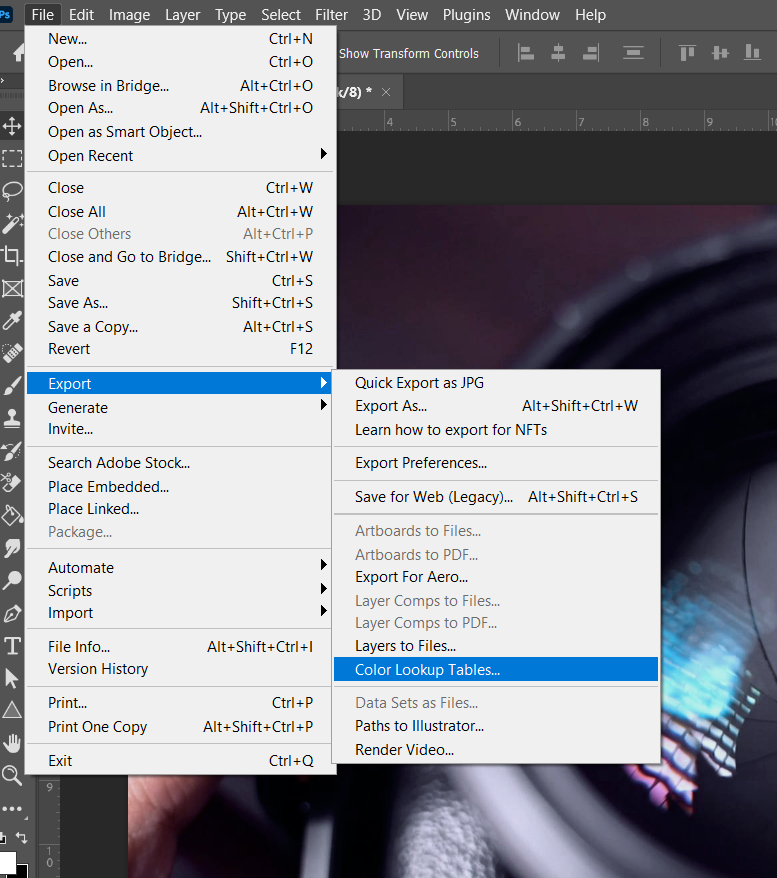Close the open document tab
Image resolution: width=777 pixels, height=878 pixels.
[x=386, y=92]
